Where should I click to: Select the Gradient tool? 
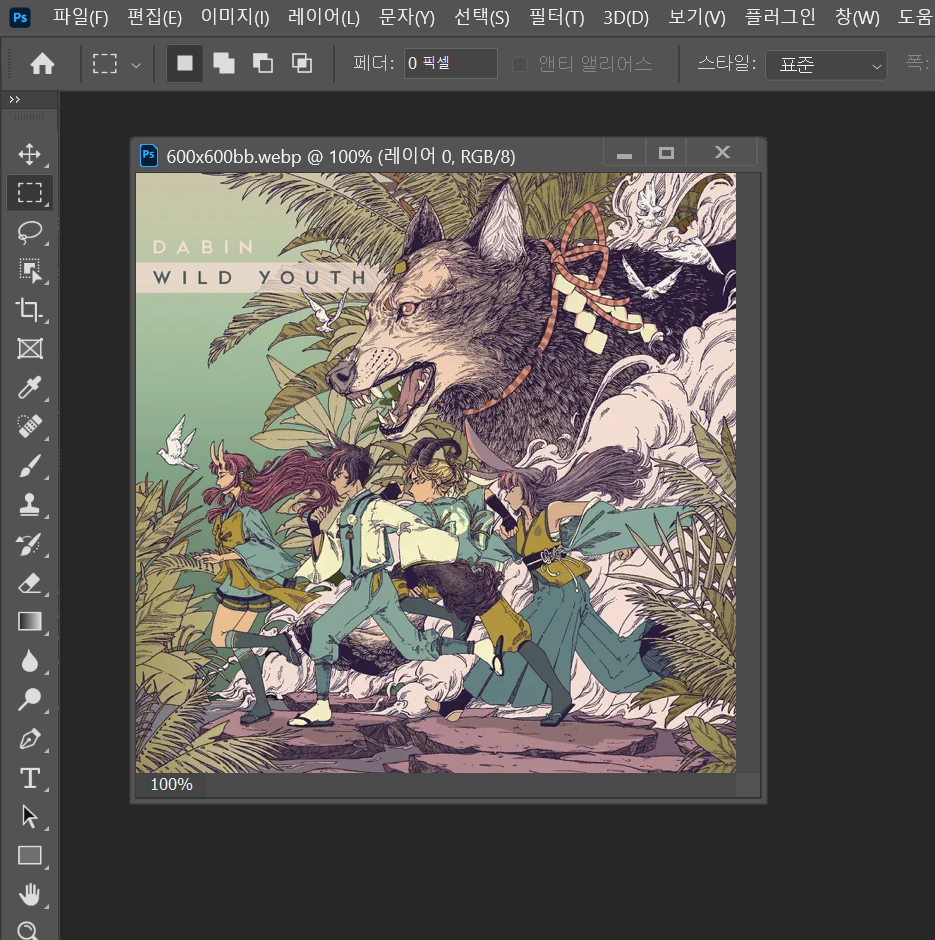pyautogui.click(x=29, y=622)
